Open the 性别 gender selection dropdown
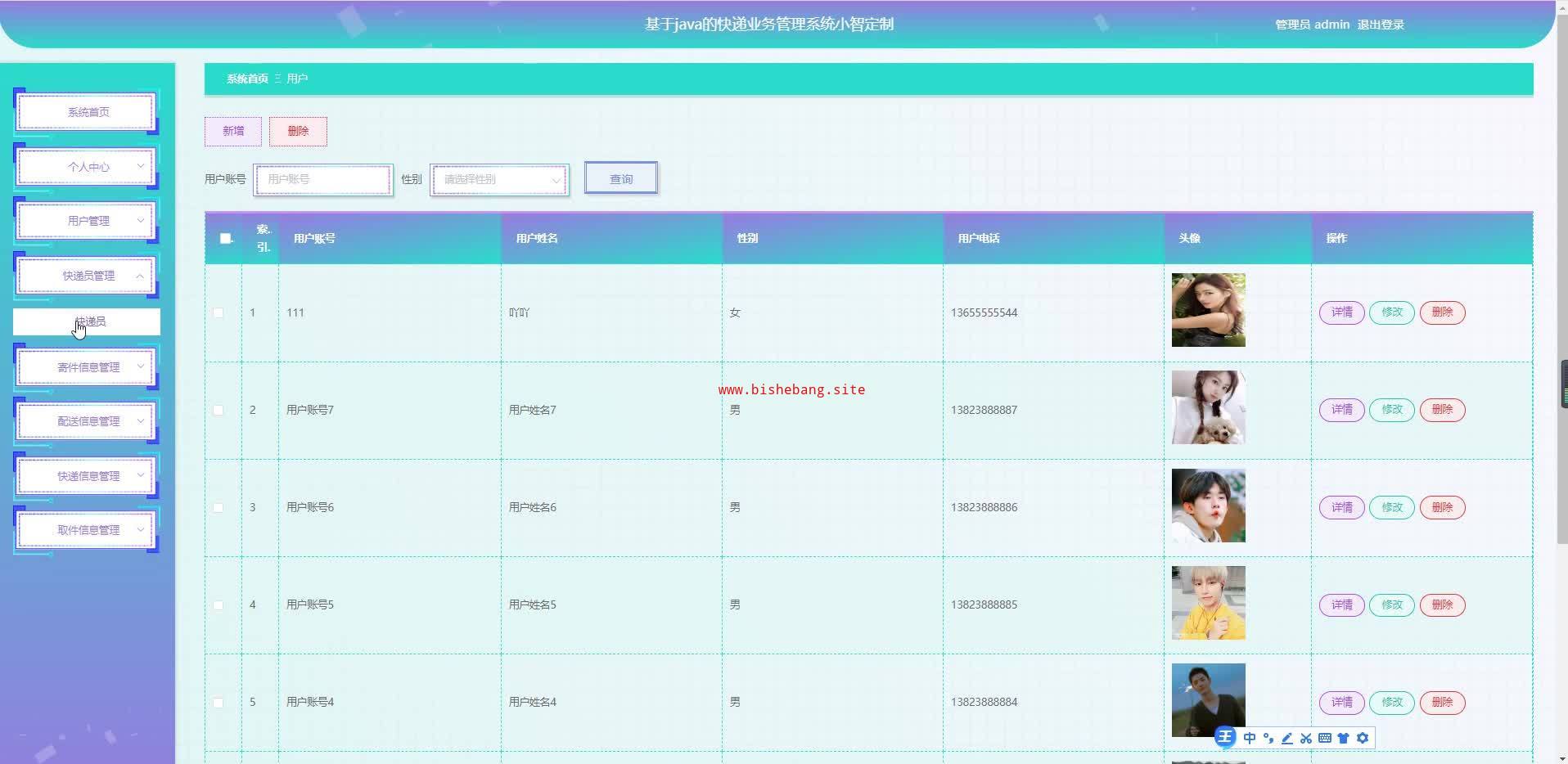 pos(500,179)
